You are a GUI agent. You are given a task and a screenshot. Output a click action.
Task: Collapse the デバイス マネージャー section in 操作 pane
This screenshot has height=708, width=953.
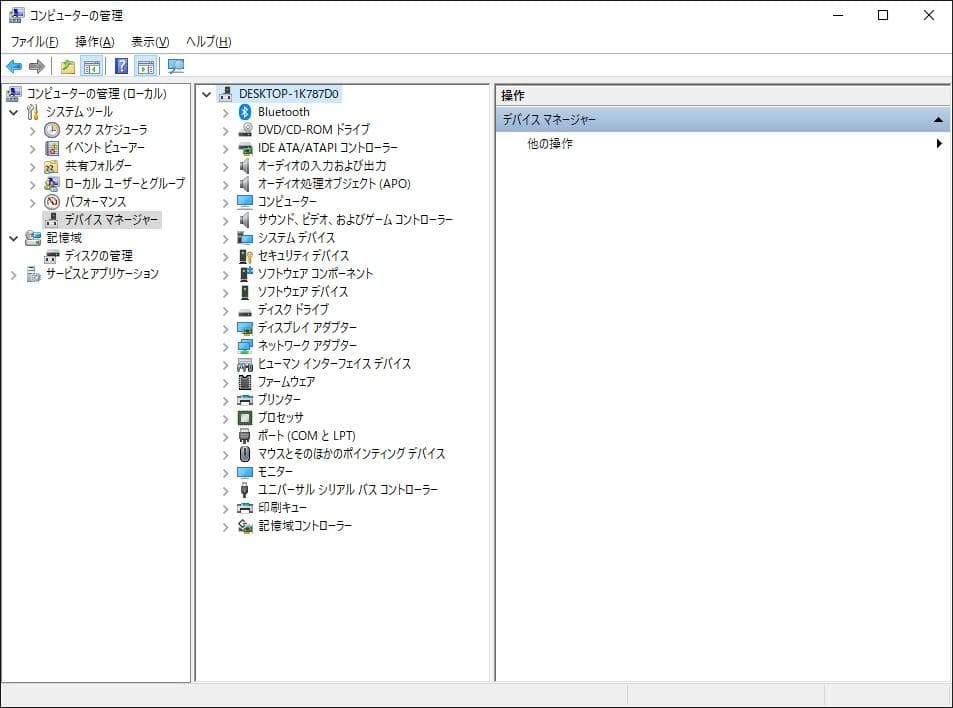point(938,119)
